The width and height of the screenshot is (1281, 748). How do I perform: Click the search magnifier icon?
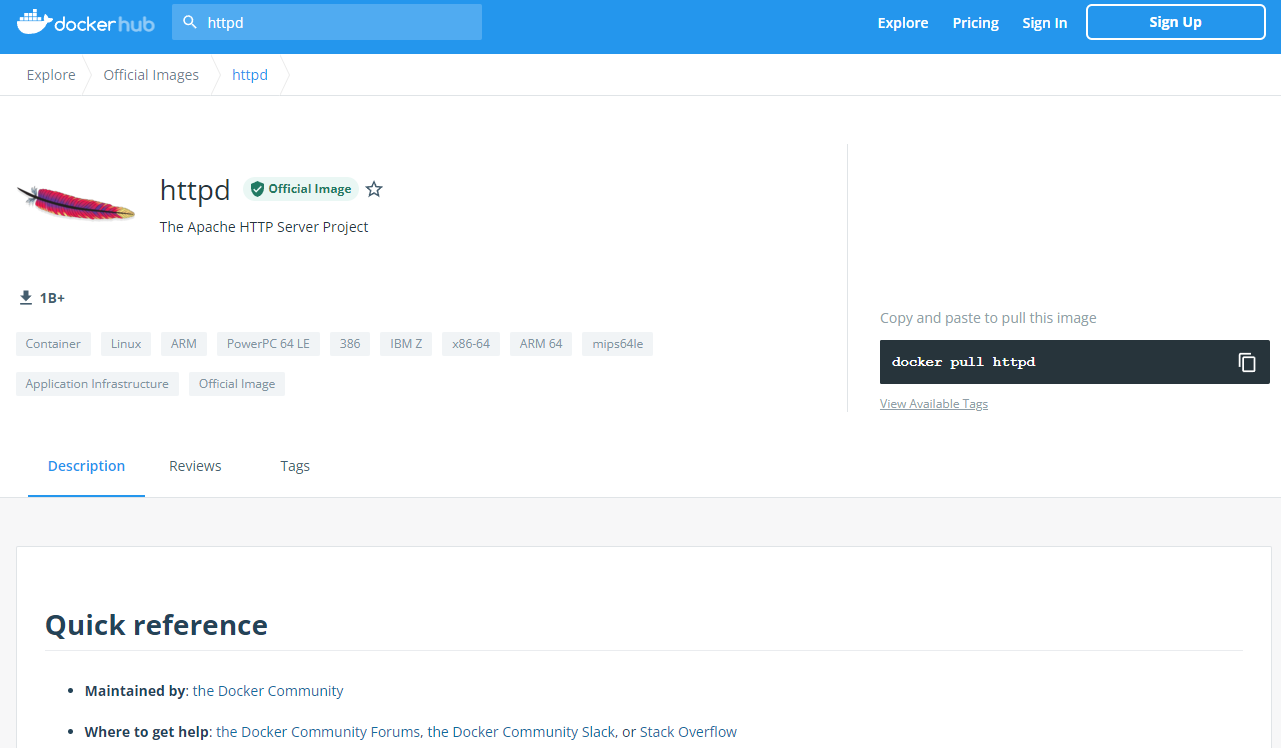tap(190, 22)
